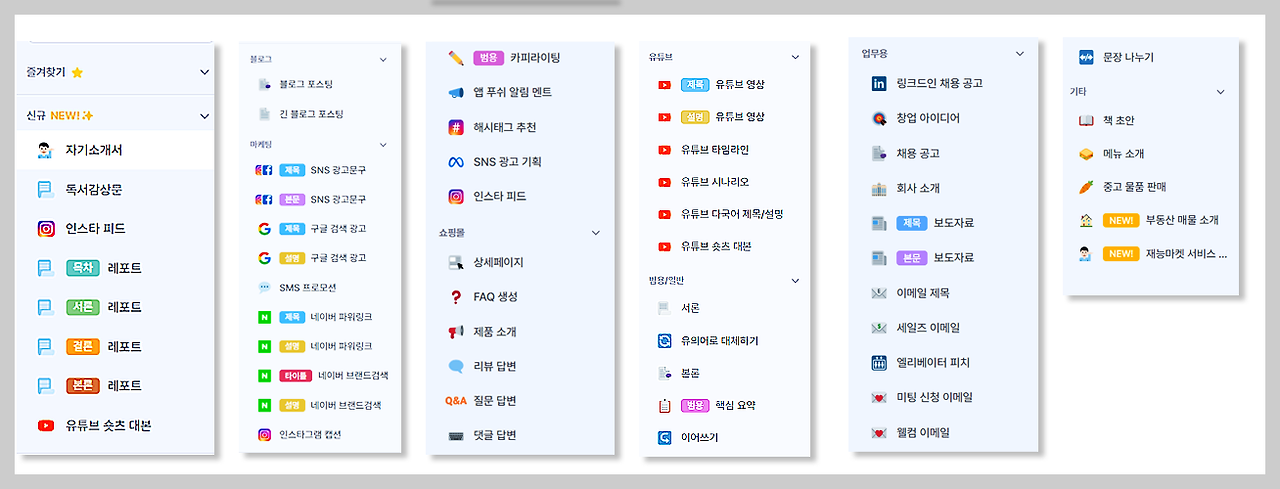Open the 서론 레포트 menu item
This screenshot has height=489, width=1280.
(x=116, y=307)
